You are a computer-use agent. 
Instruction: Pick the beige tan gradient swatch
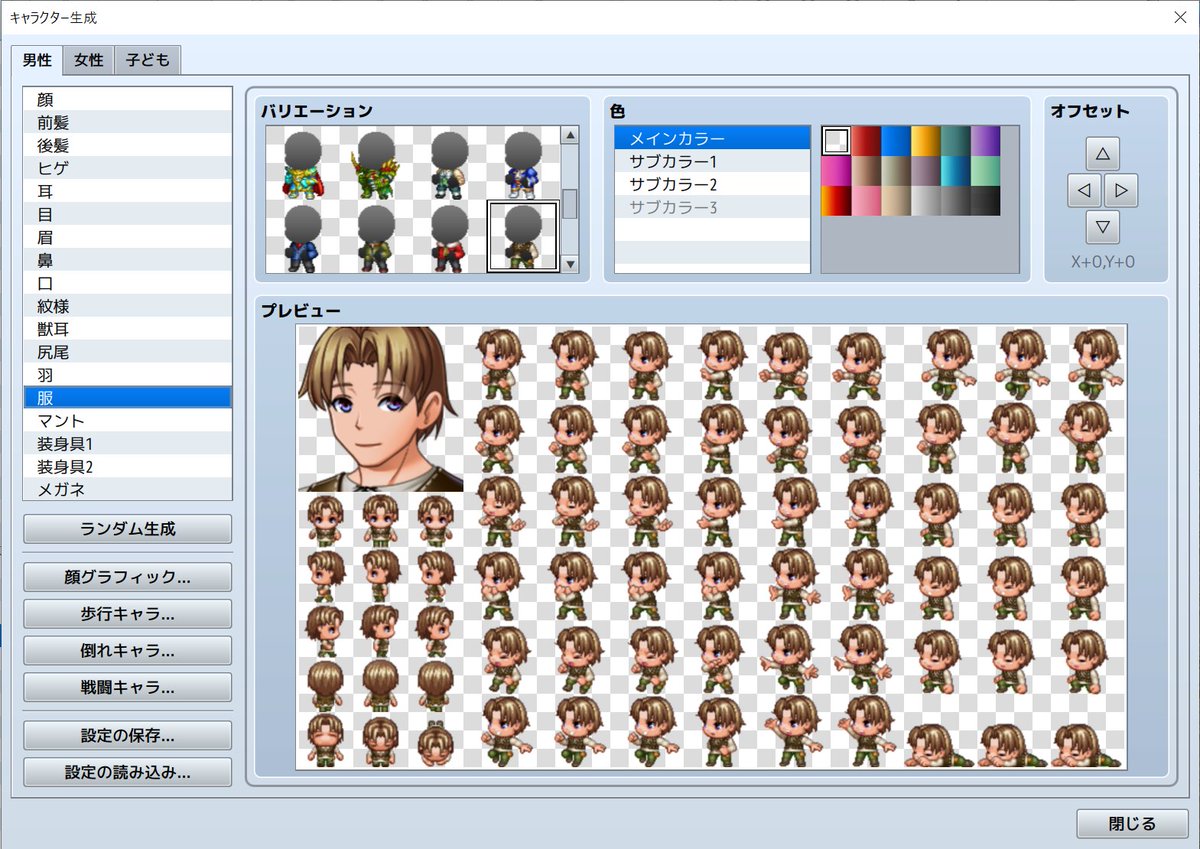pyautogui.click(x=896, y=201)
